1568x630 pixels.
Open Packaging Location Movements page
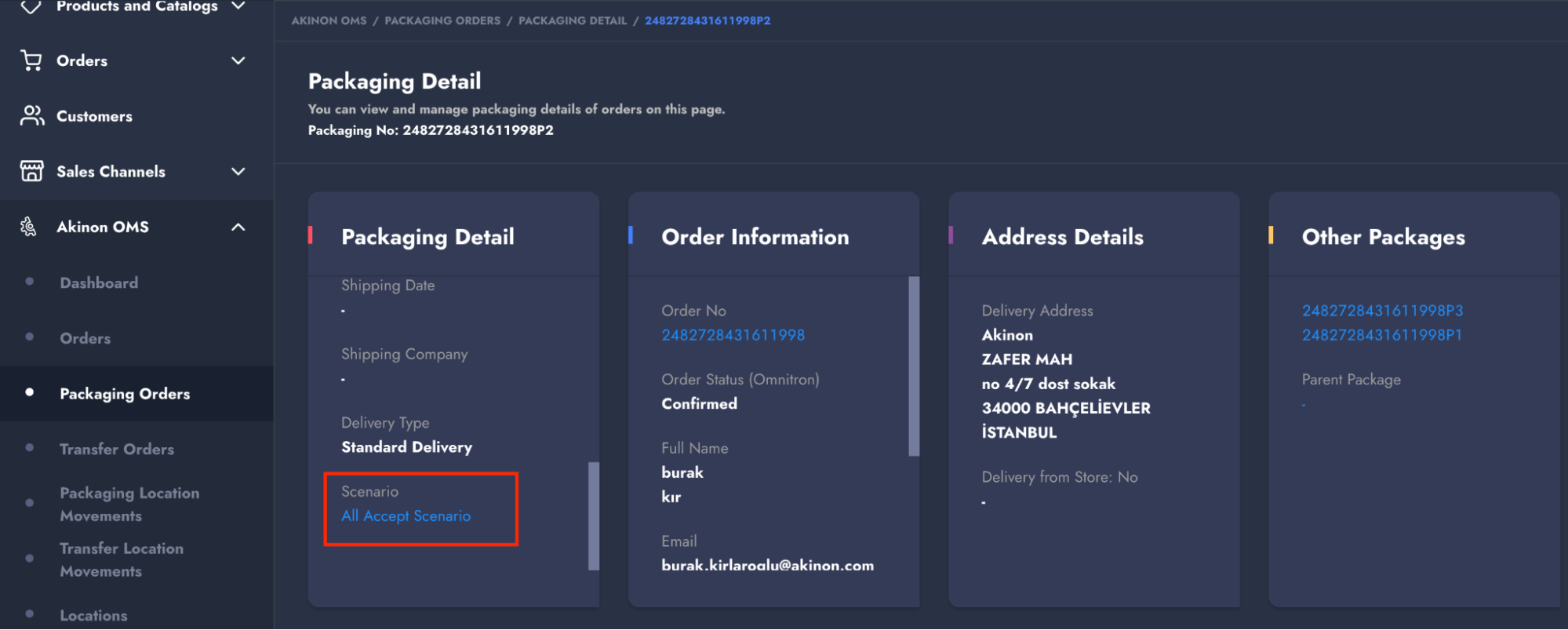pos(129,504)
